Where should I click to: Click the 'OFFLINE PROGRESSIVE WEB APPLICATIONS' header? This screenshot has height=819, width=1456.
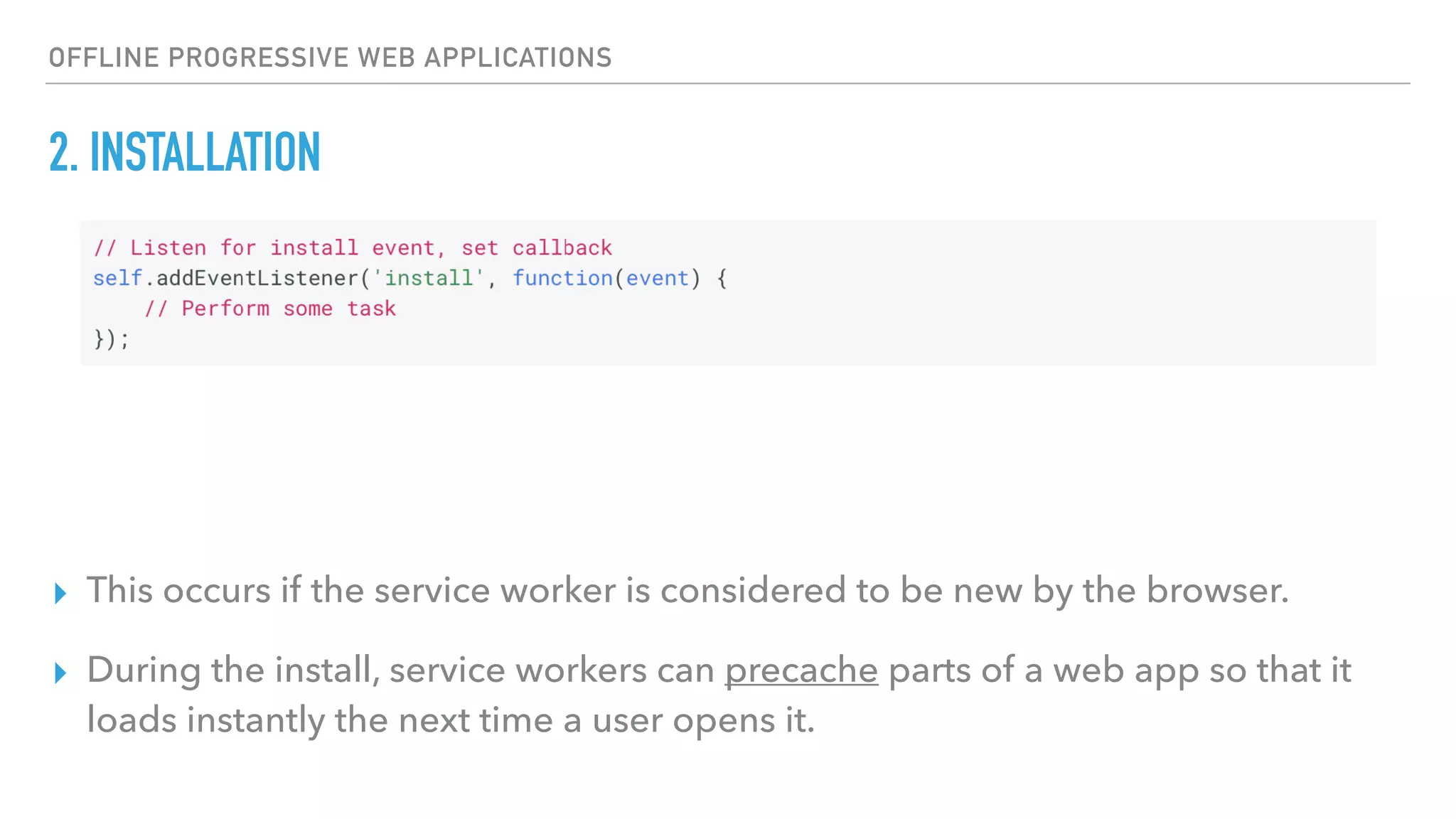coord(330,58)
